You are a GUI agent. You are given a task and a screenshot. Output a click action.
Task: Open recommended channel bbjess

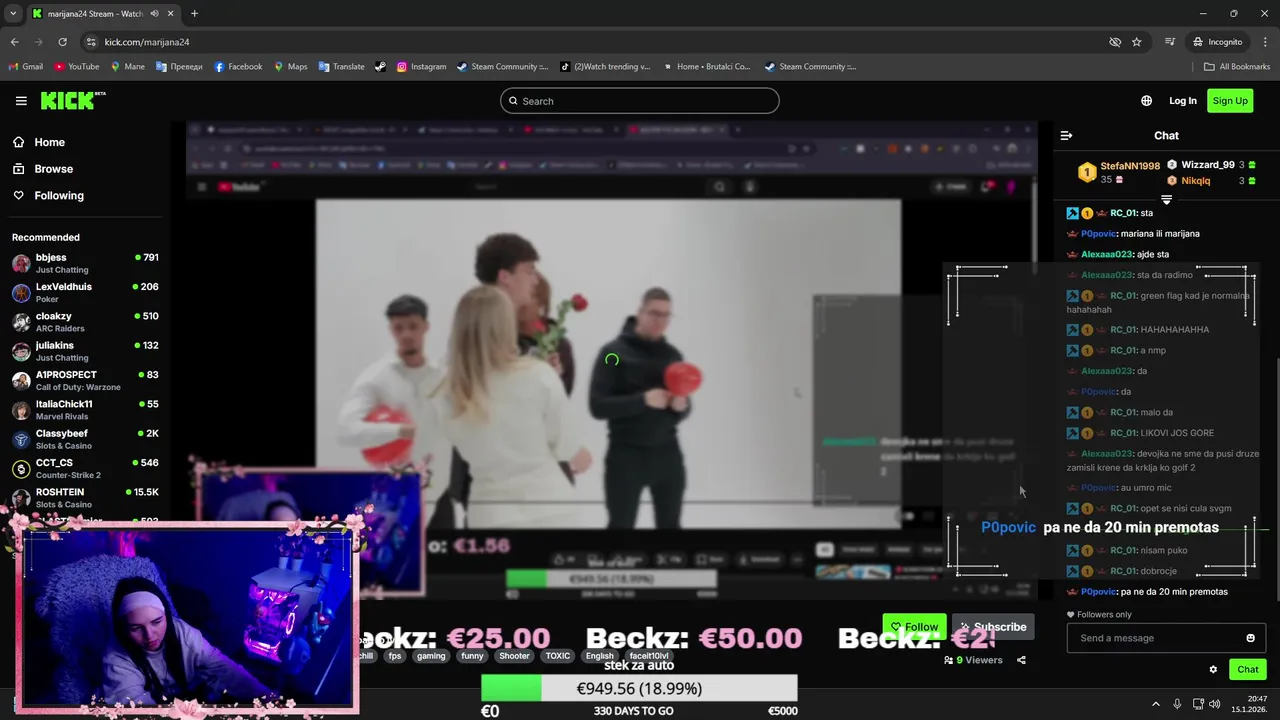point(85,263)
